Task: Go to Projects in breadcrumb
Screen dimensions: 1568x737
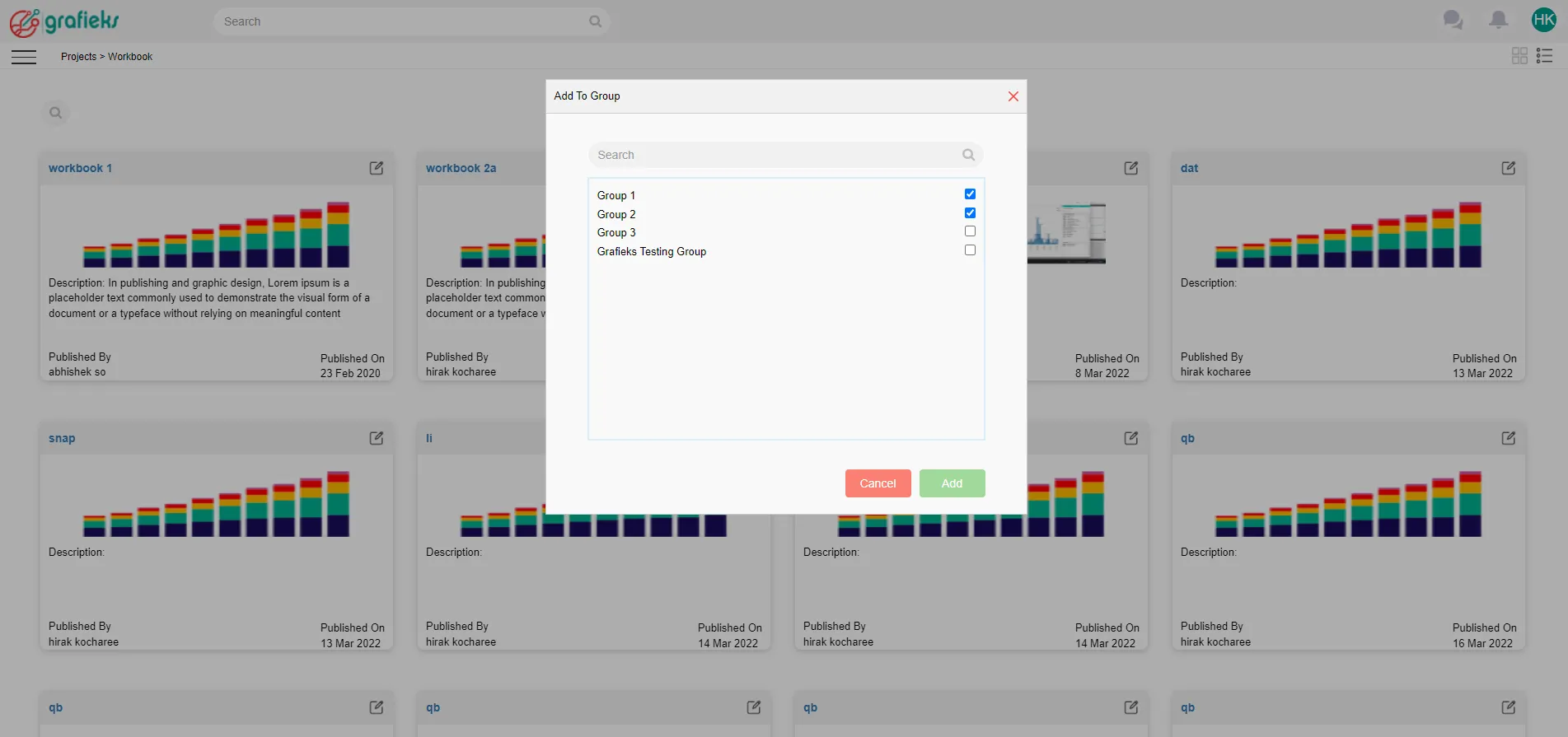Action: pyautogui.click(x=78, y=57)
